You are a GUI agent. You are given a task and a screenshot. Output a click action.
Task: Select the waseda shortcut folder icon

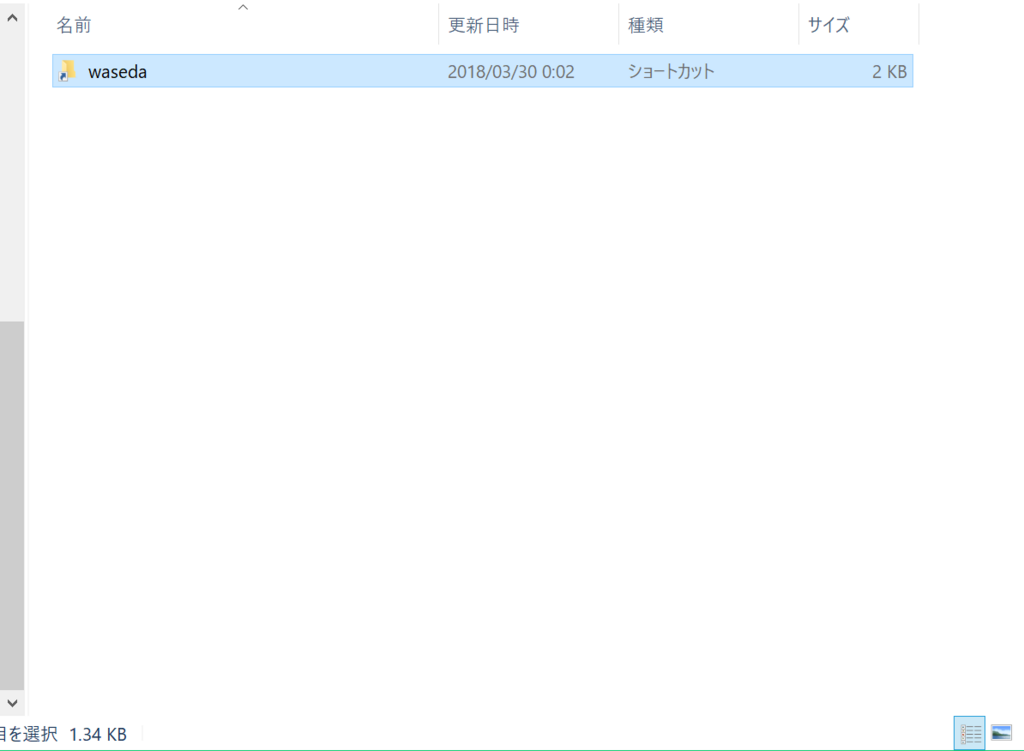click(x=67, y=71)
